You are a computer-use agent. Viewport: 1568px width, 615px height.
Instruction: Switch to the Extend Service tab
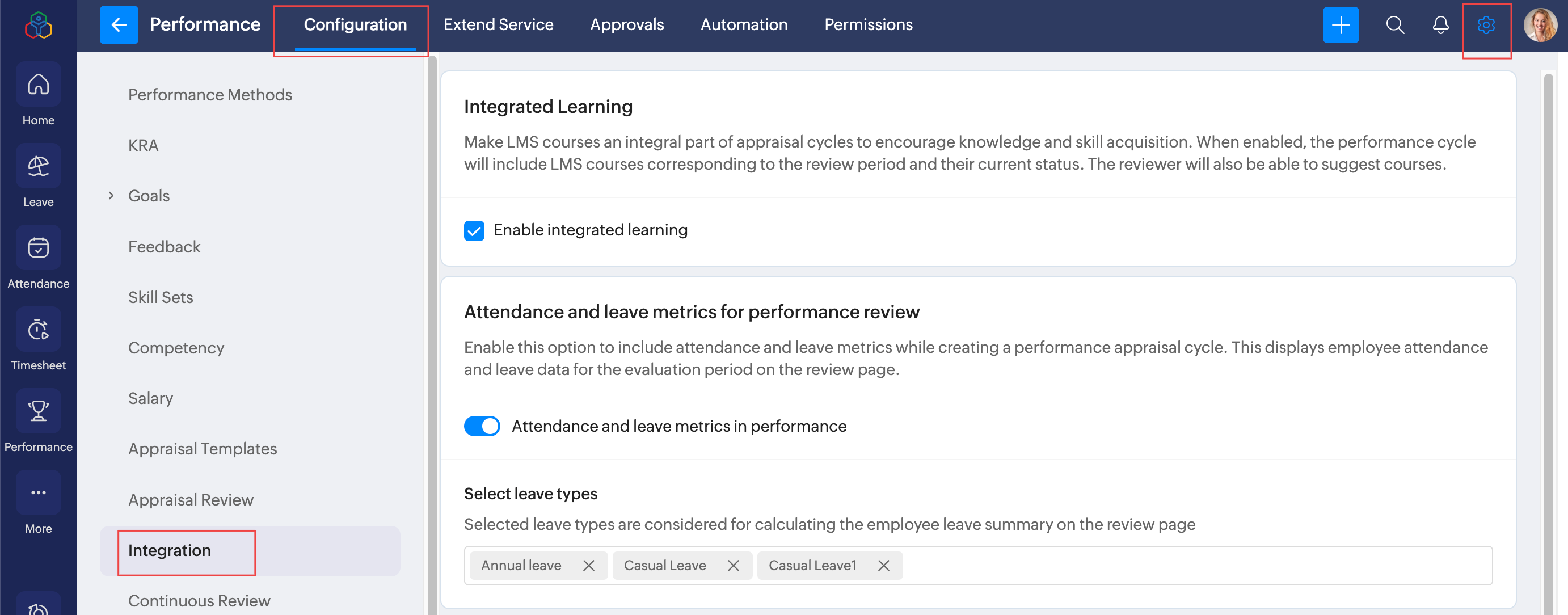499,25
